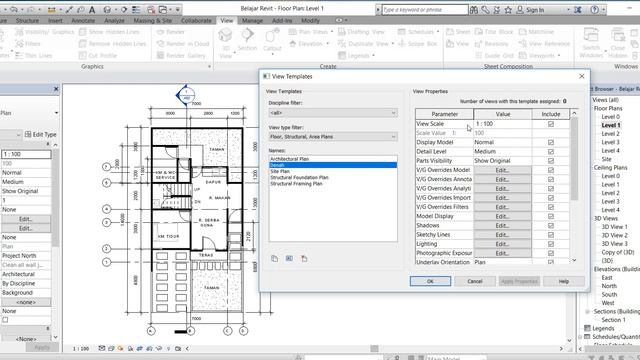Click the Title Block tool
This screenshot has height=360, width=640.
(494, 32)
